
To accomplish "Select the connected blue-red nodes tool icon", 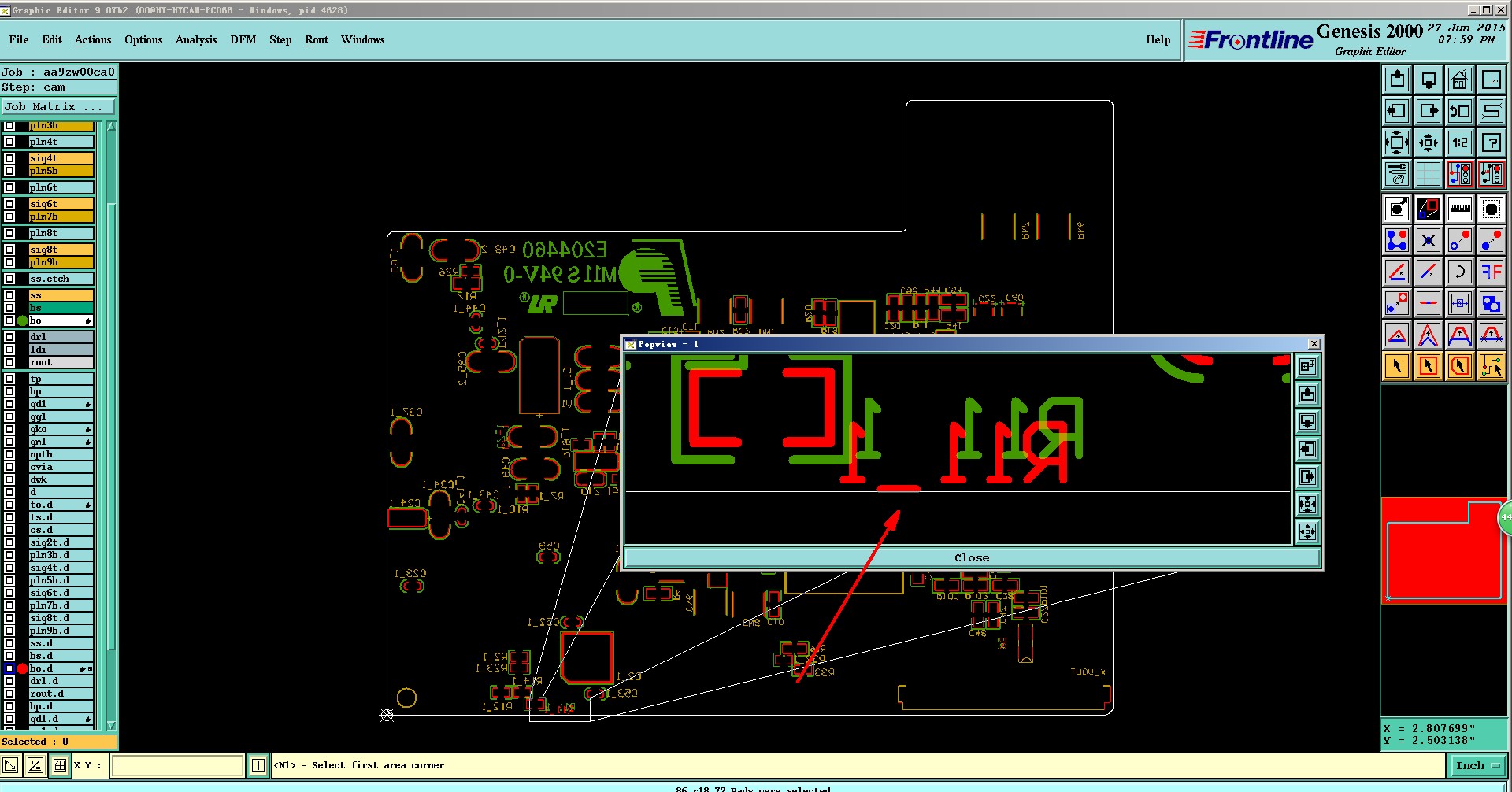I will coord(1397,240).
